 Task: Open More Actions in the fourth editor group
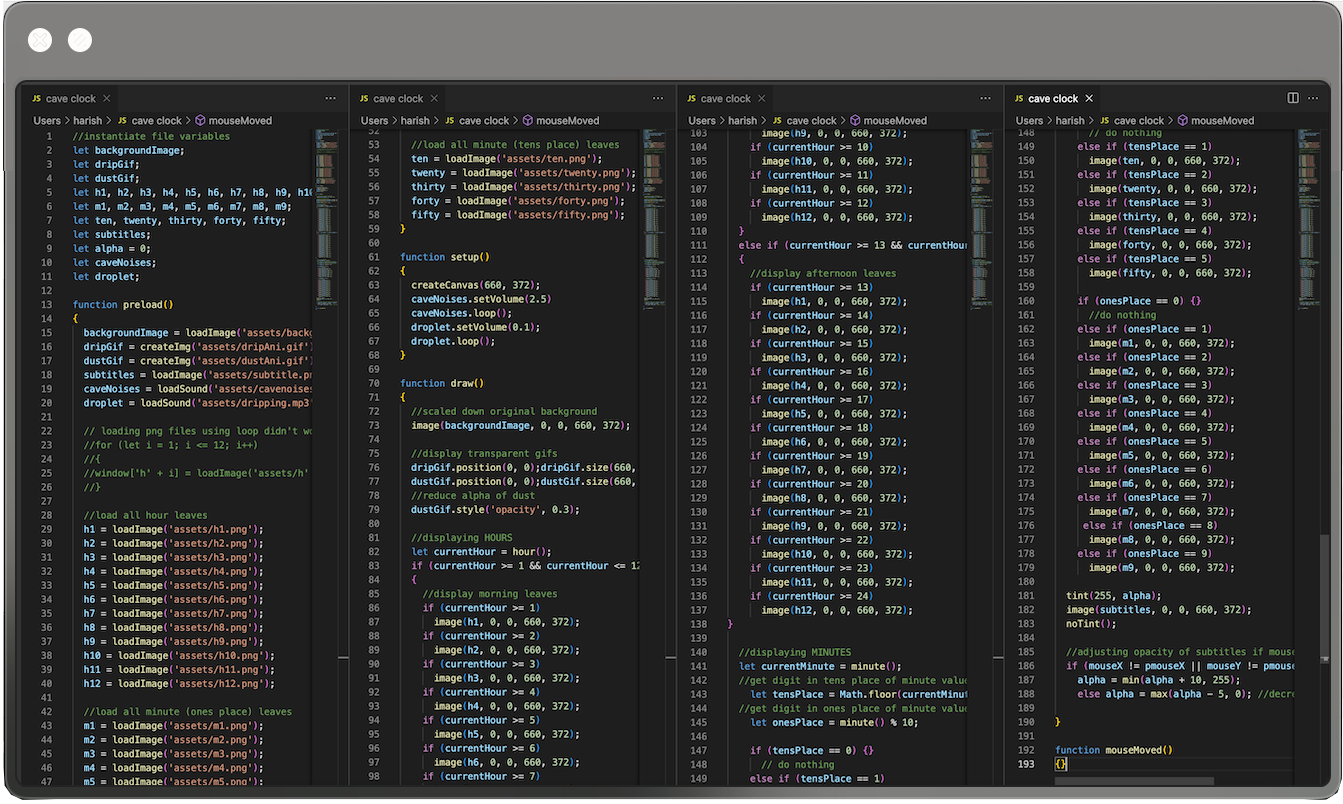coord(1315,98)
